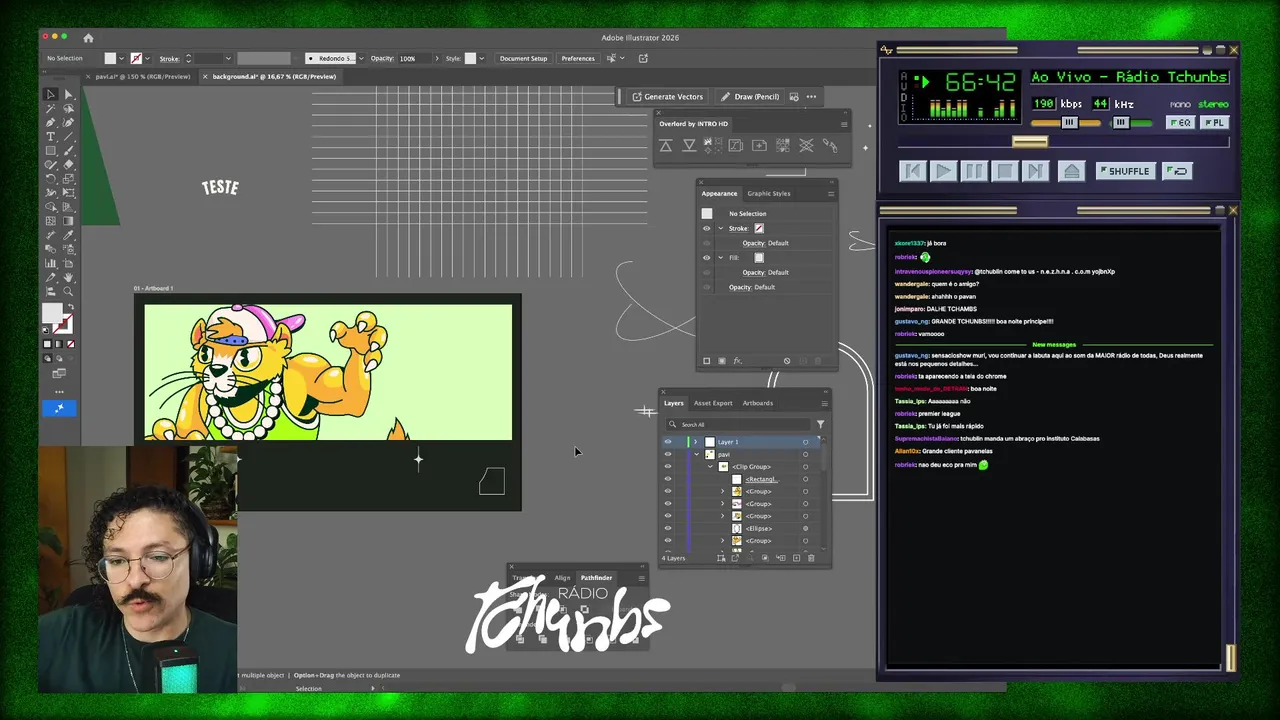Image resolution: width=1280 pixels, height=720 pixels.
Task: Click the pause button in radio player
Action: click(x=974, y=171)
